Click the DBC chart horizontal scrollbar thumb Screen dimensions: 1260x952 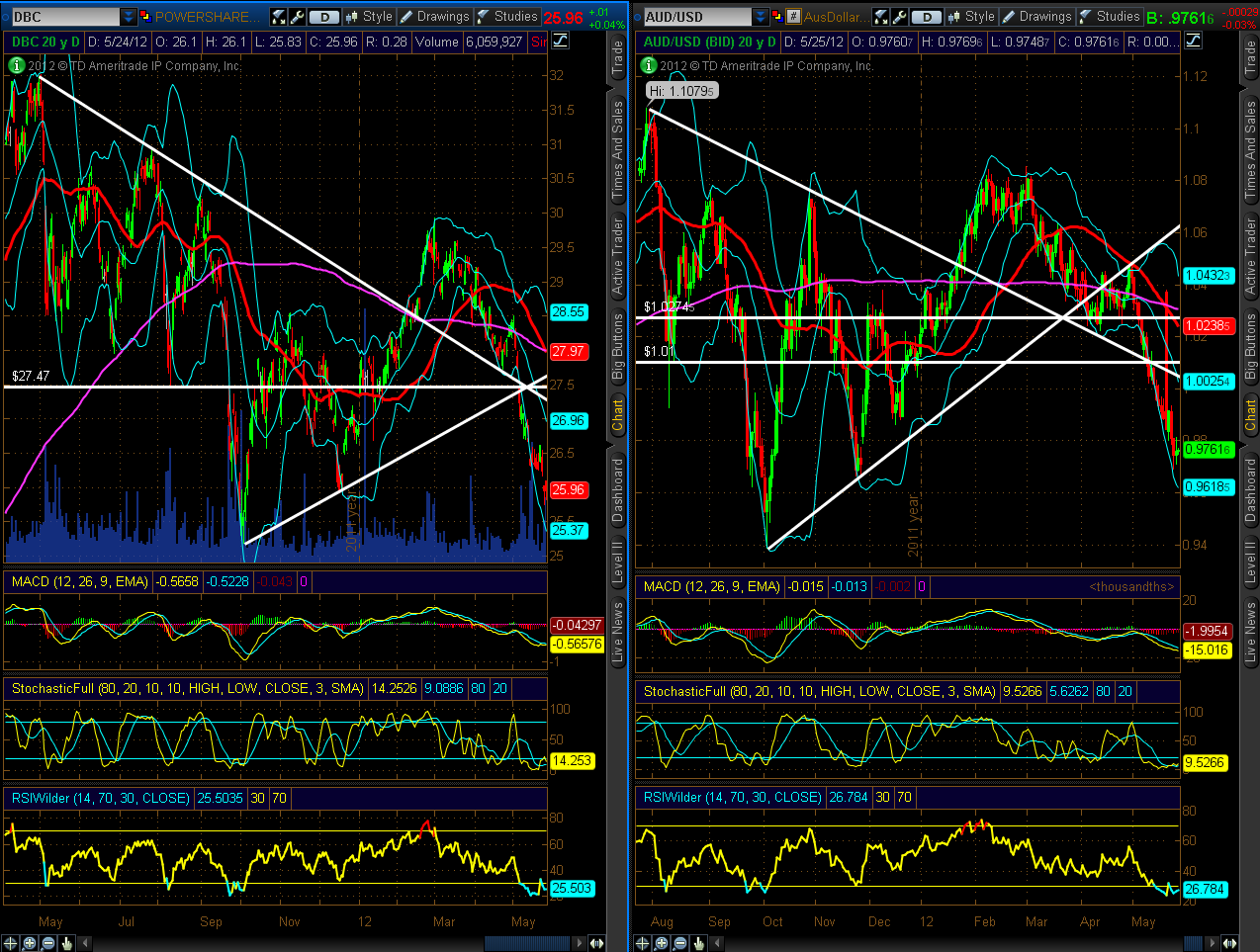(527, 943)
